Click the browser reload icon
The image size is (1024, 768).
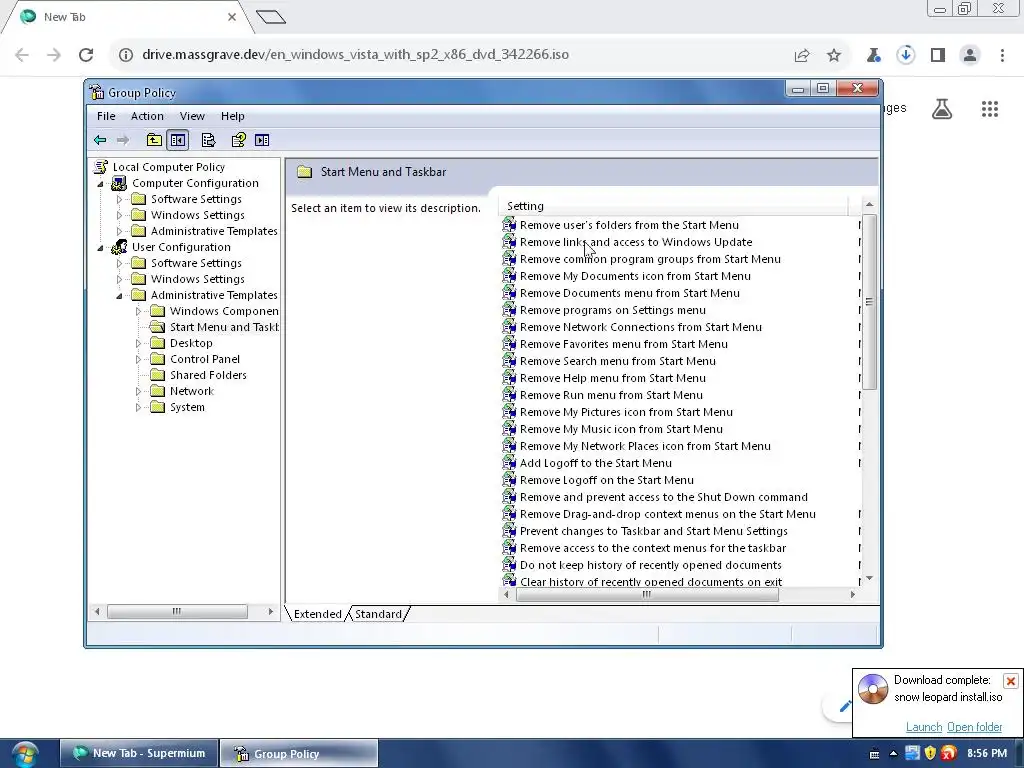pos(86,55)
